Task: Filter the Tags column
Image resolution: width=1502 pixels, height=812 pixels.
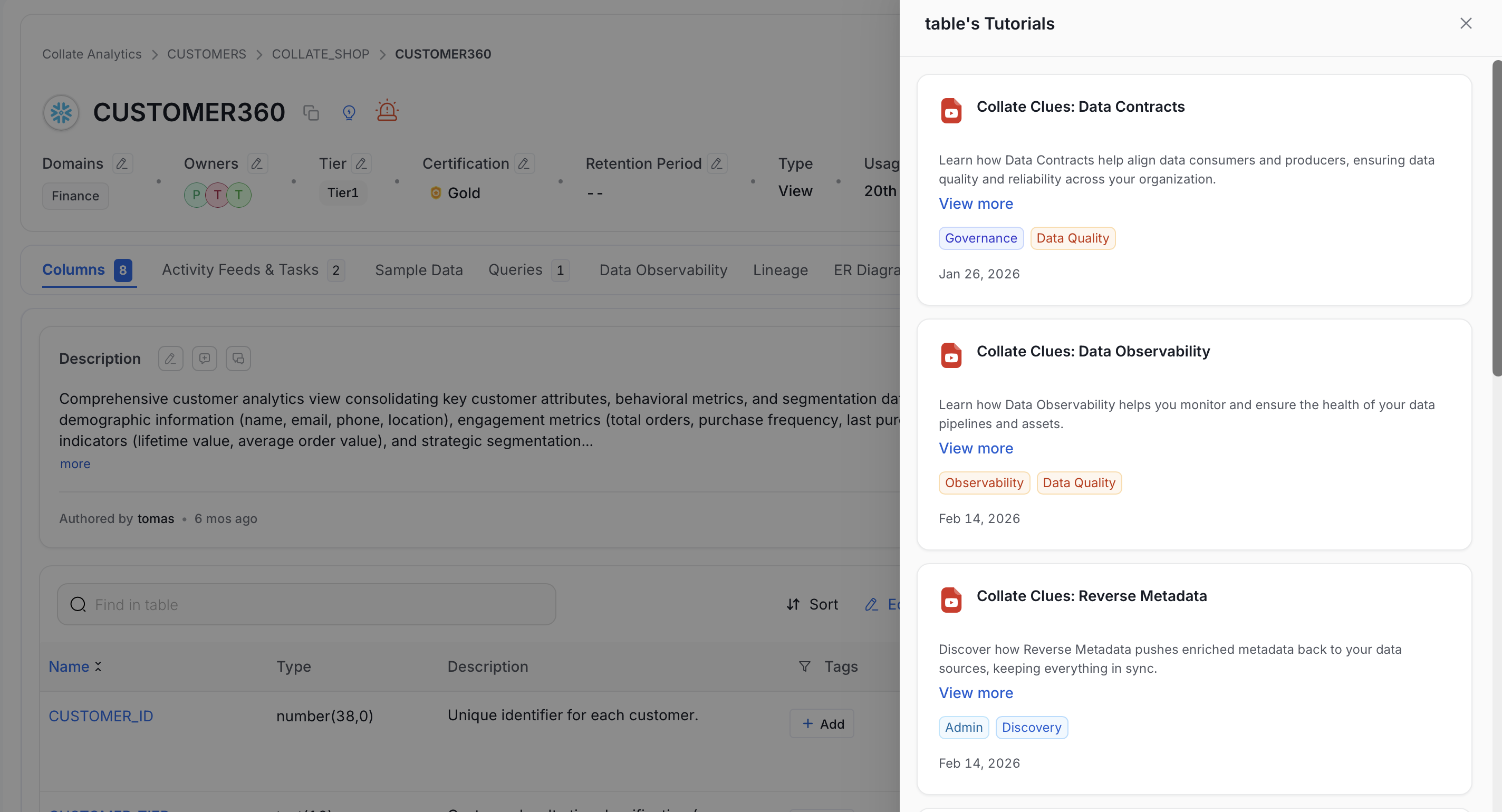Action: point(804,666)
